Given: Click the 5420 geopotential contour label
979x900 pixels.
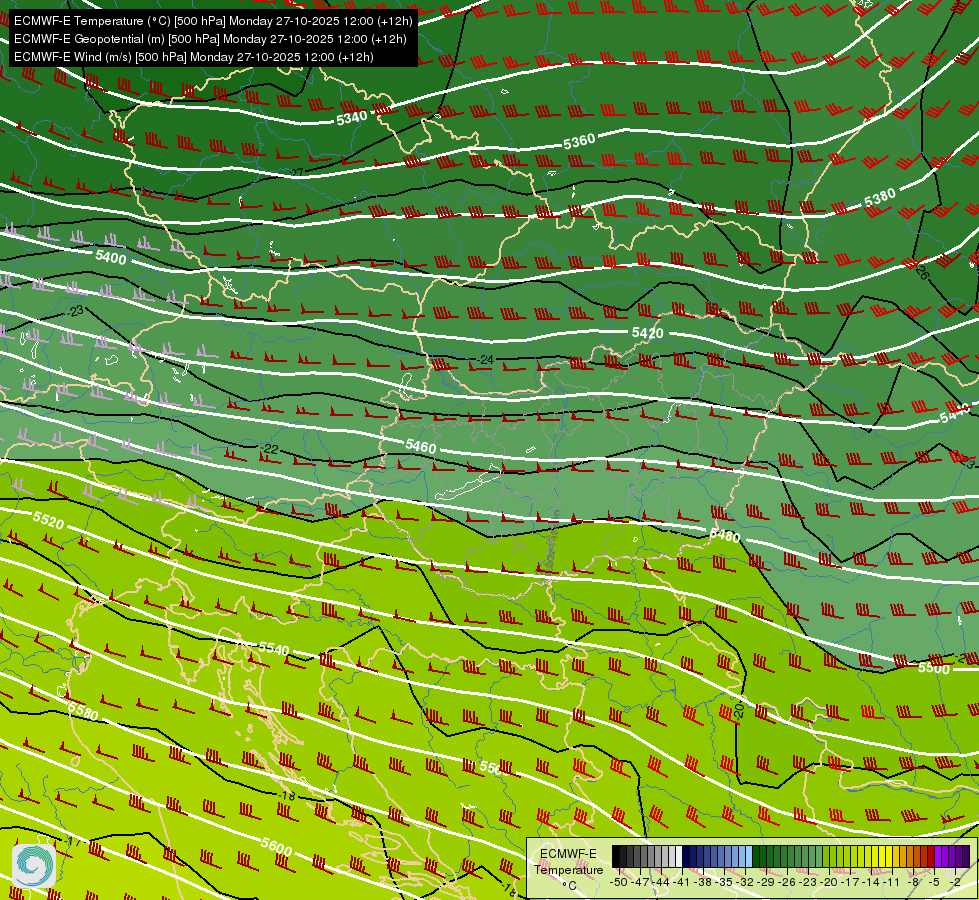Looking at the screenshot, I should click(647, 332).
